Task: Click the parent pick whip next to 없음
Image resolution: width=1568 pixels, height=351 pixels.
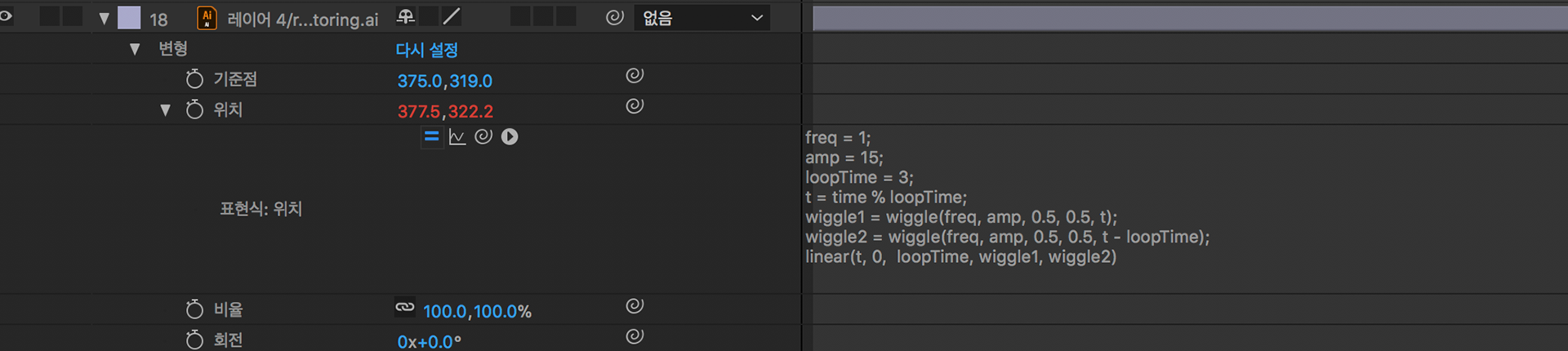Action: (615, 17)
